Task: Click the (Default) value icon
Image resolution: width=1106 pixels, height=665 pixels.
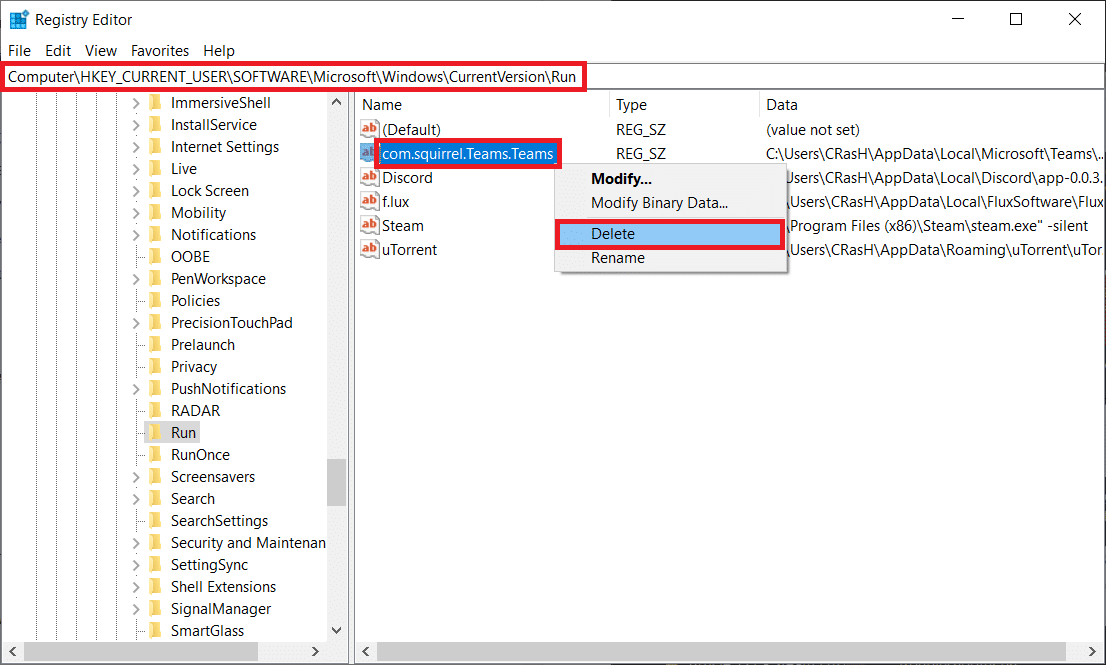Action: [370, 130]
